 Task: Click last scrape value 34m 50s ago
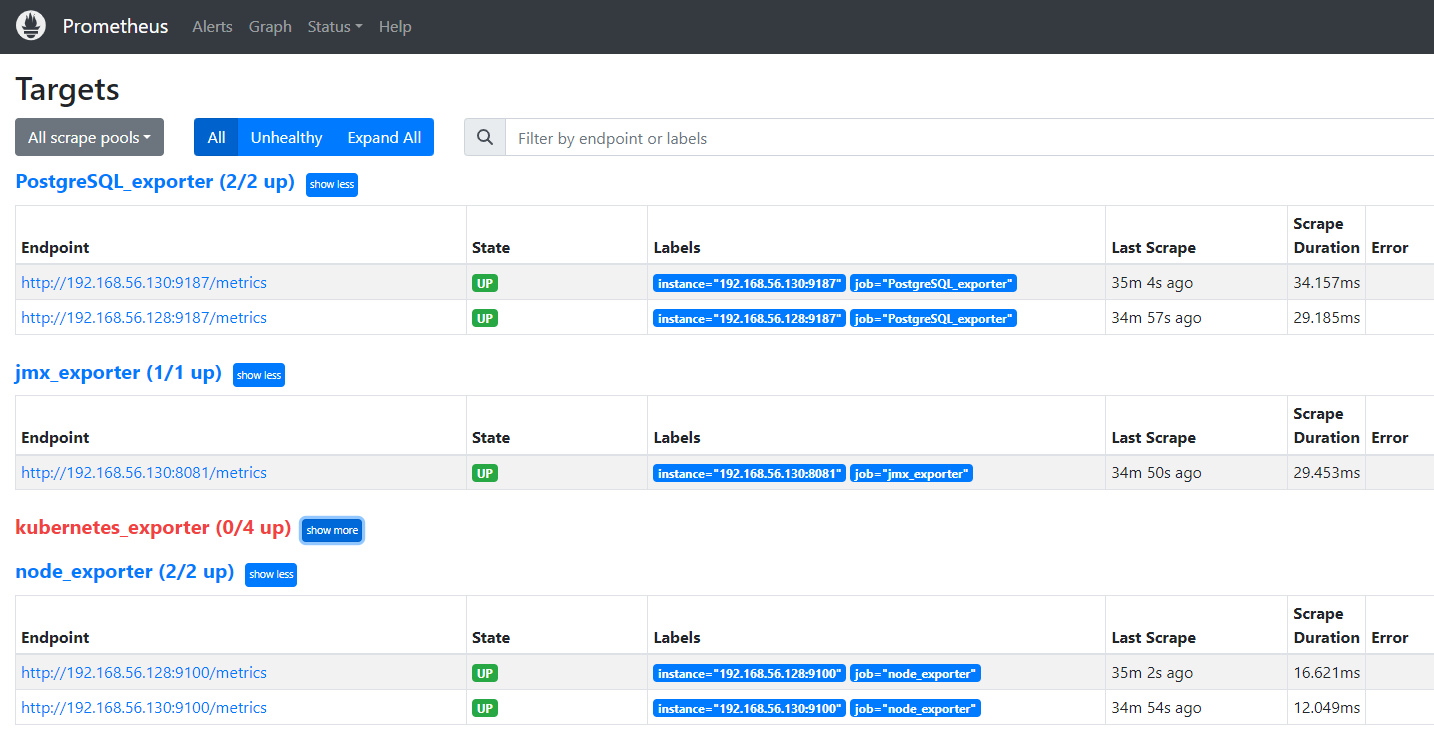pos(1156,473)
